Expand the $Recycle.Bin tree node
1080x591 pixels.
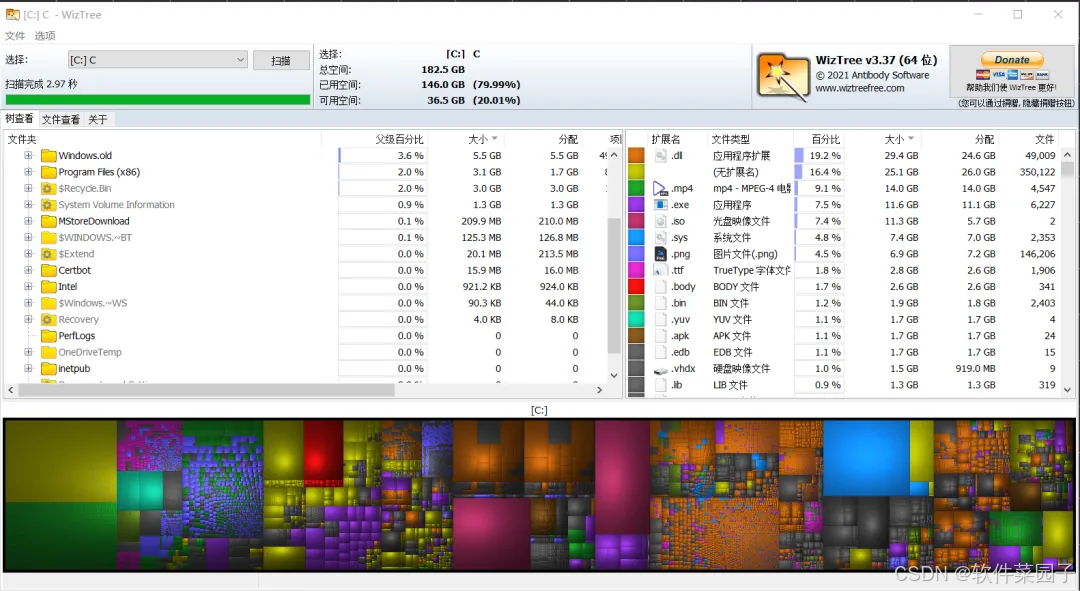(x=28, y=188)
